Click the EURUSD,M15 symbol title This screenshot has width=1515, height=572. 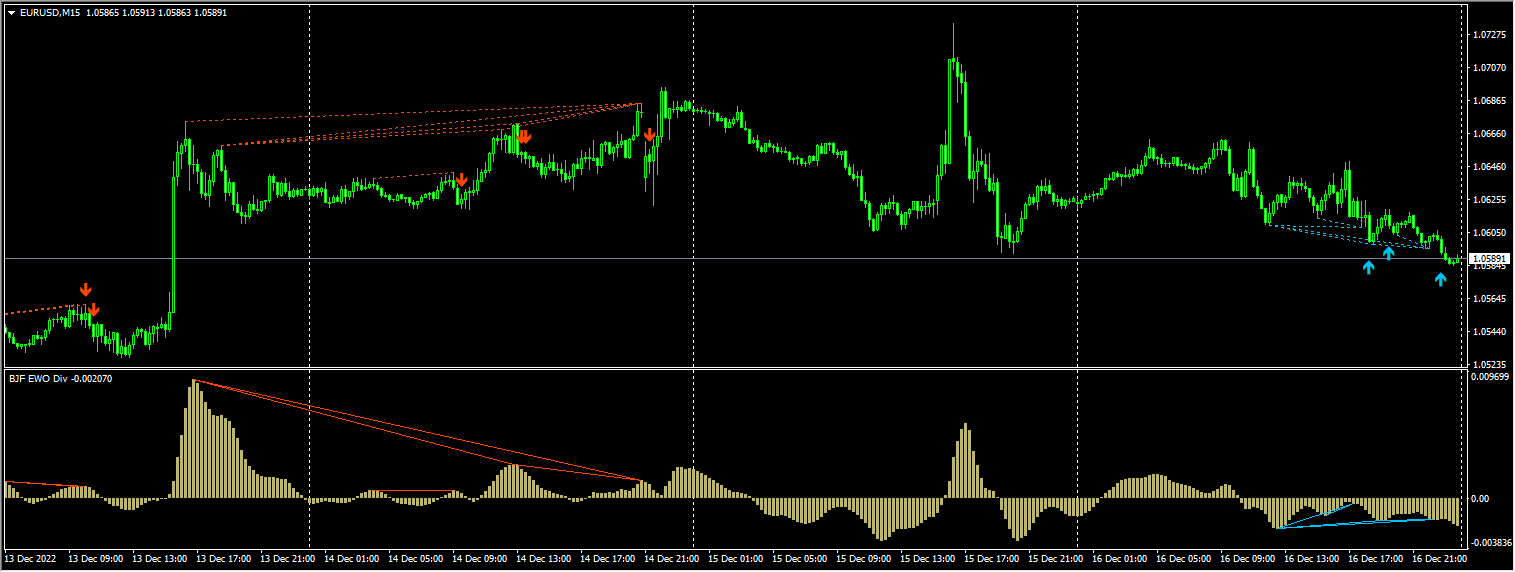coord(50,13)
